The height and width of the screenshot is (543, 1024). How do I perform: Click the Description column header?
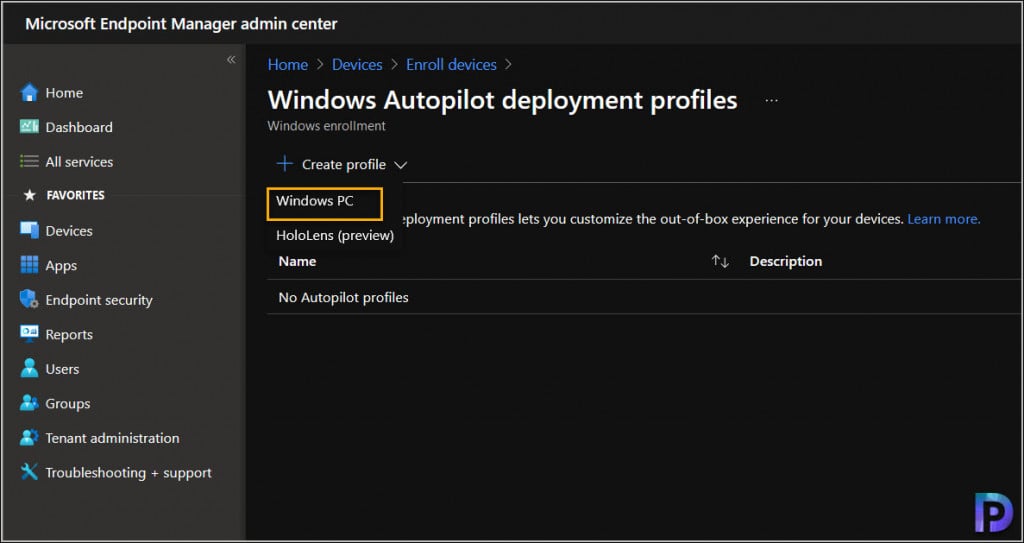786,261
